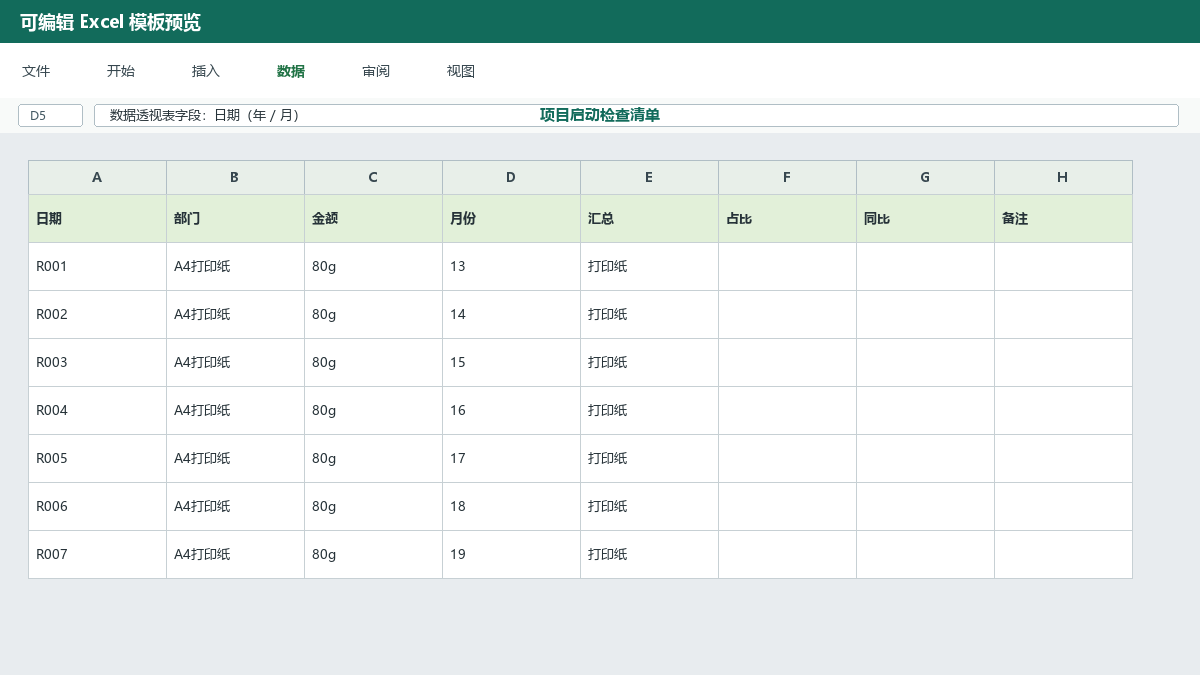Screen dimensions: 1200x675
Task: Click 80g in row R002
Action: [373, 314]
